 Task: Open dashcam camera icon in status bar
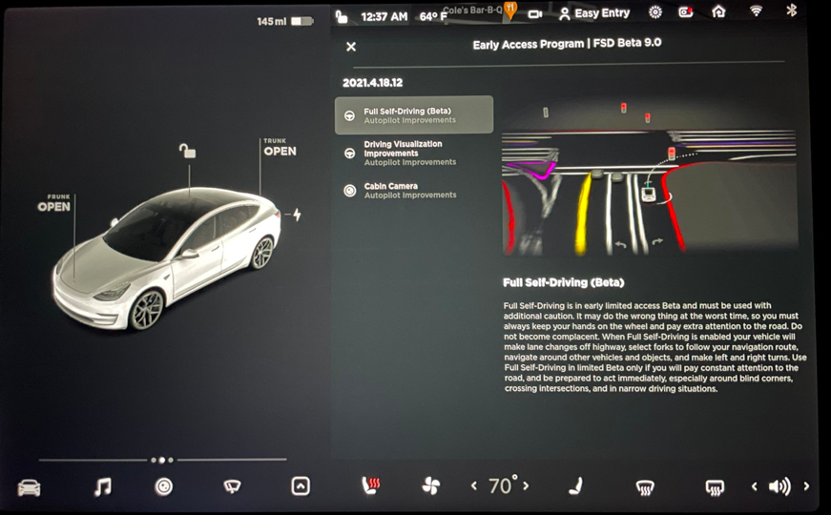click(535, 14)
